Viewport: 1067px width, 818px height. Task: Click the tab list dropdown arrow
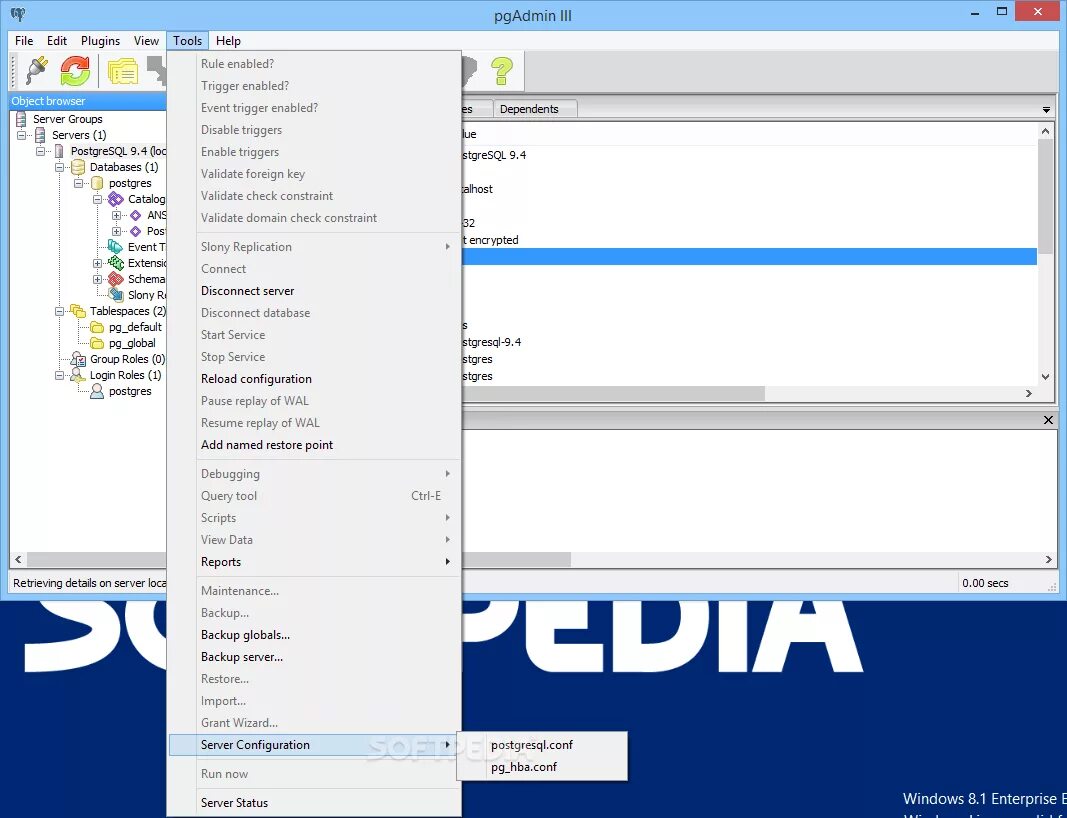pos(1046,110)
